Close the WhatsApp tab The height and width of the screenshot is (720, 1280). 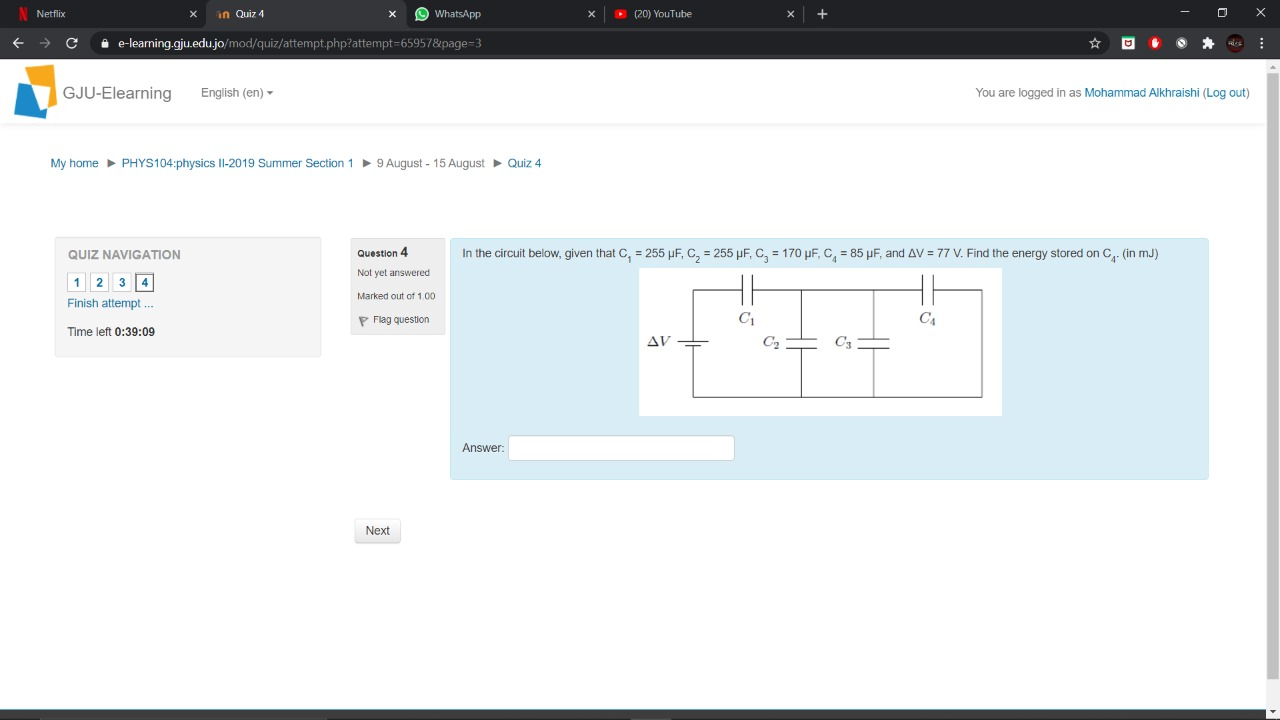(591, 14)
